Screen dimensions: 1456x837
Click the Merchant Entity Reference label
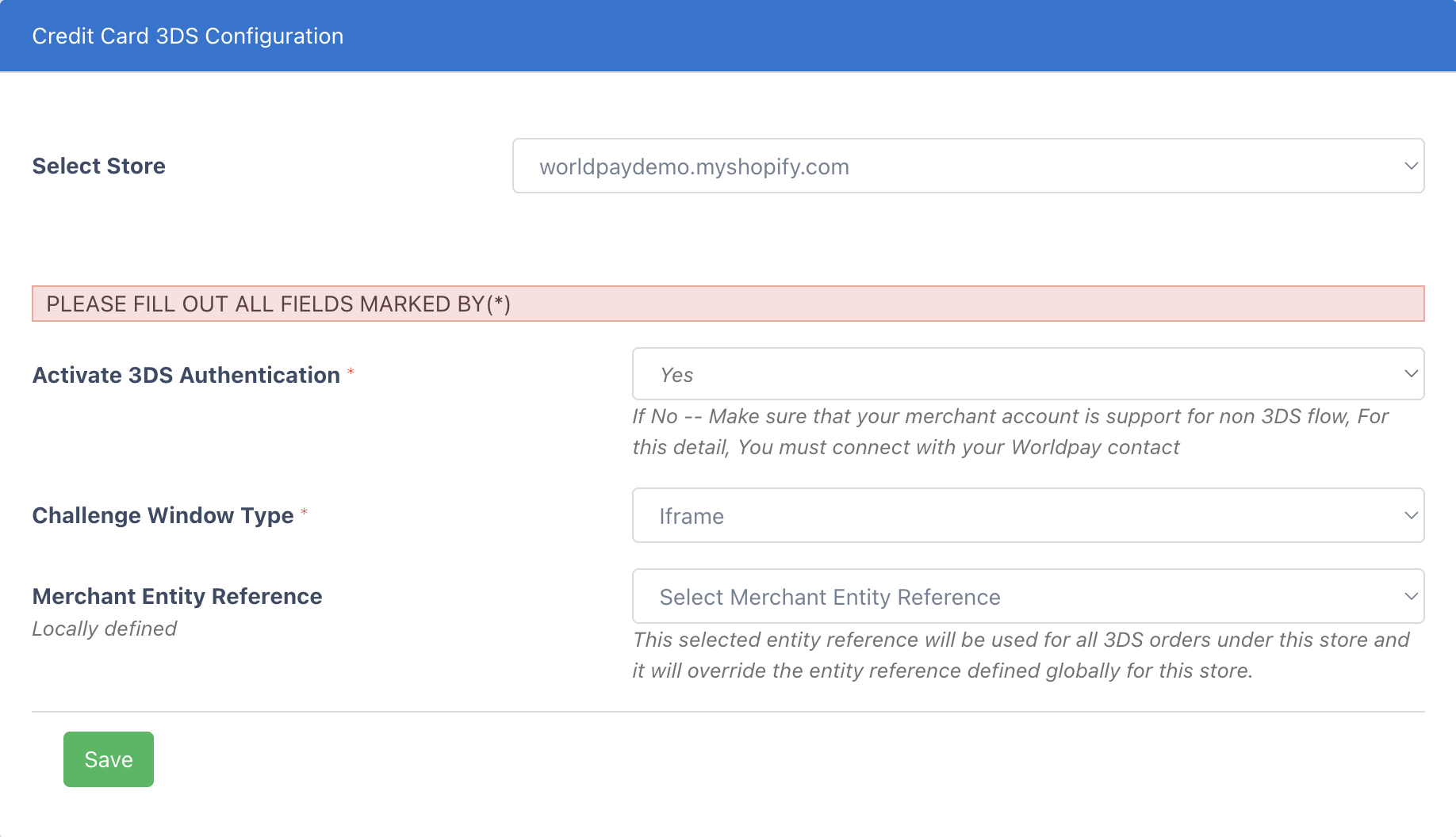pos(177,597)
